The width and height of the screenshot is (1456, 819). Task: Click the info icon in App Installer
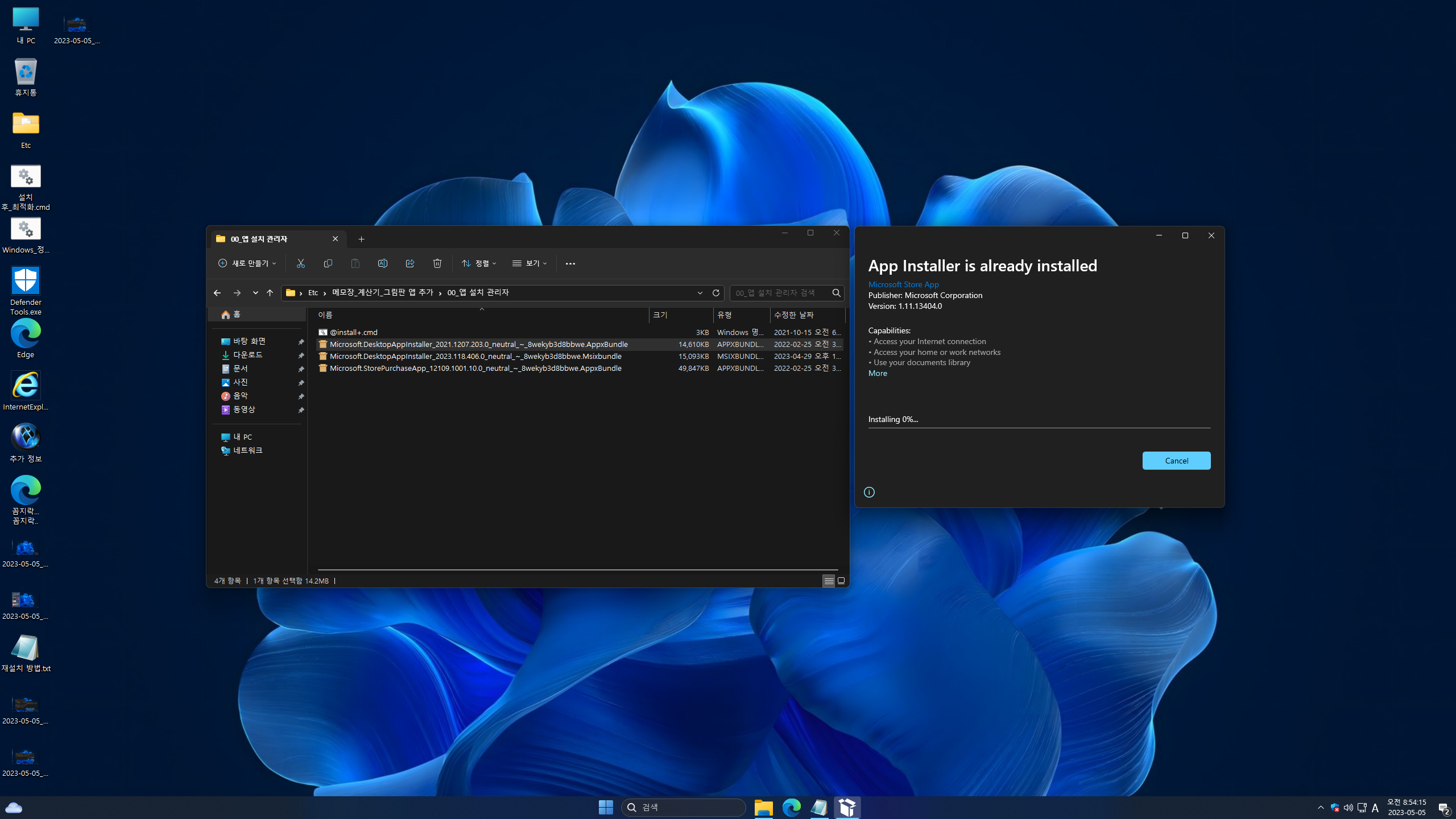[869, 493]
